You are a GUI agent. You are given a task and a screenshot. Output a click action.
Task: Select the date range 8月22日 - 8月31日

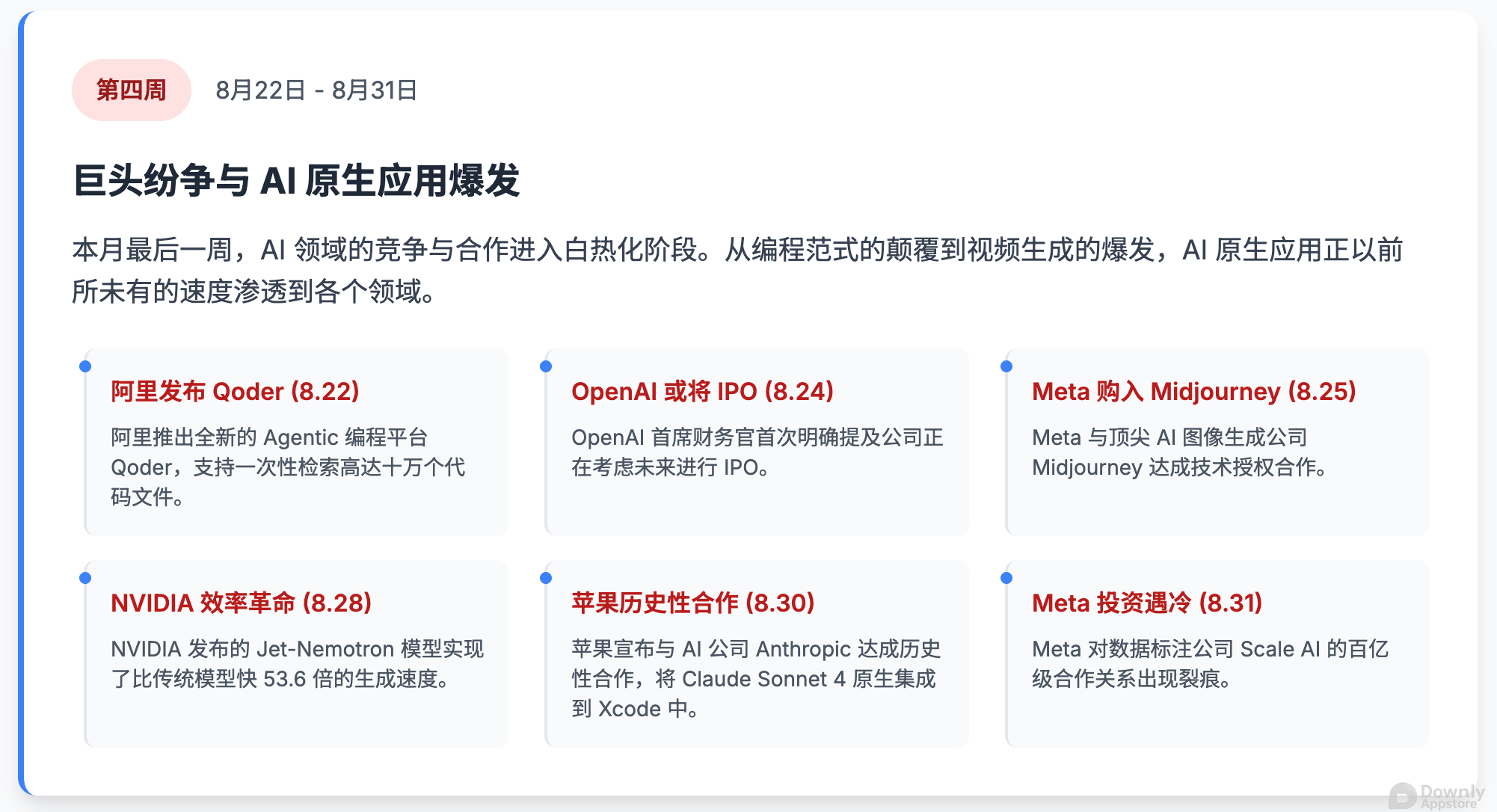(316, 90)
